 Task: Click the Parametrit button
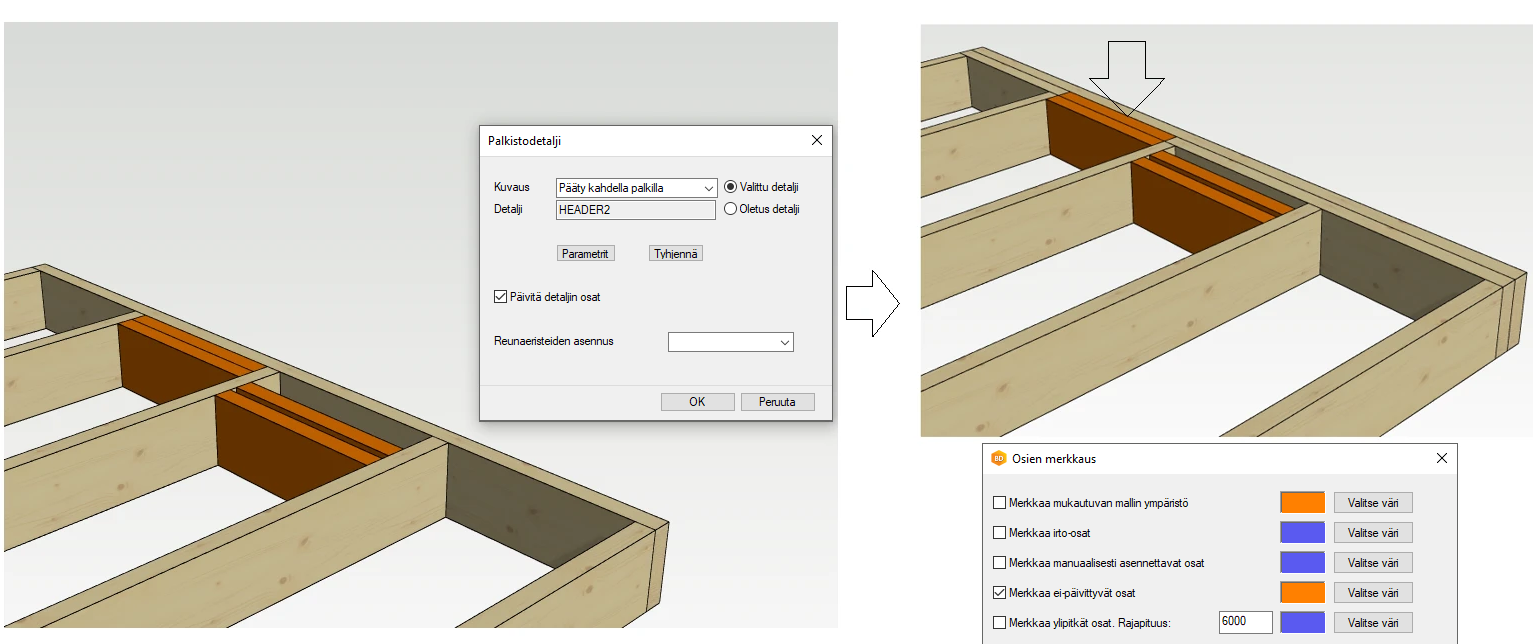585,254
